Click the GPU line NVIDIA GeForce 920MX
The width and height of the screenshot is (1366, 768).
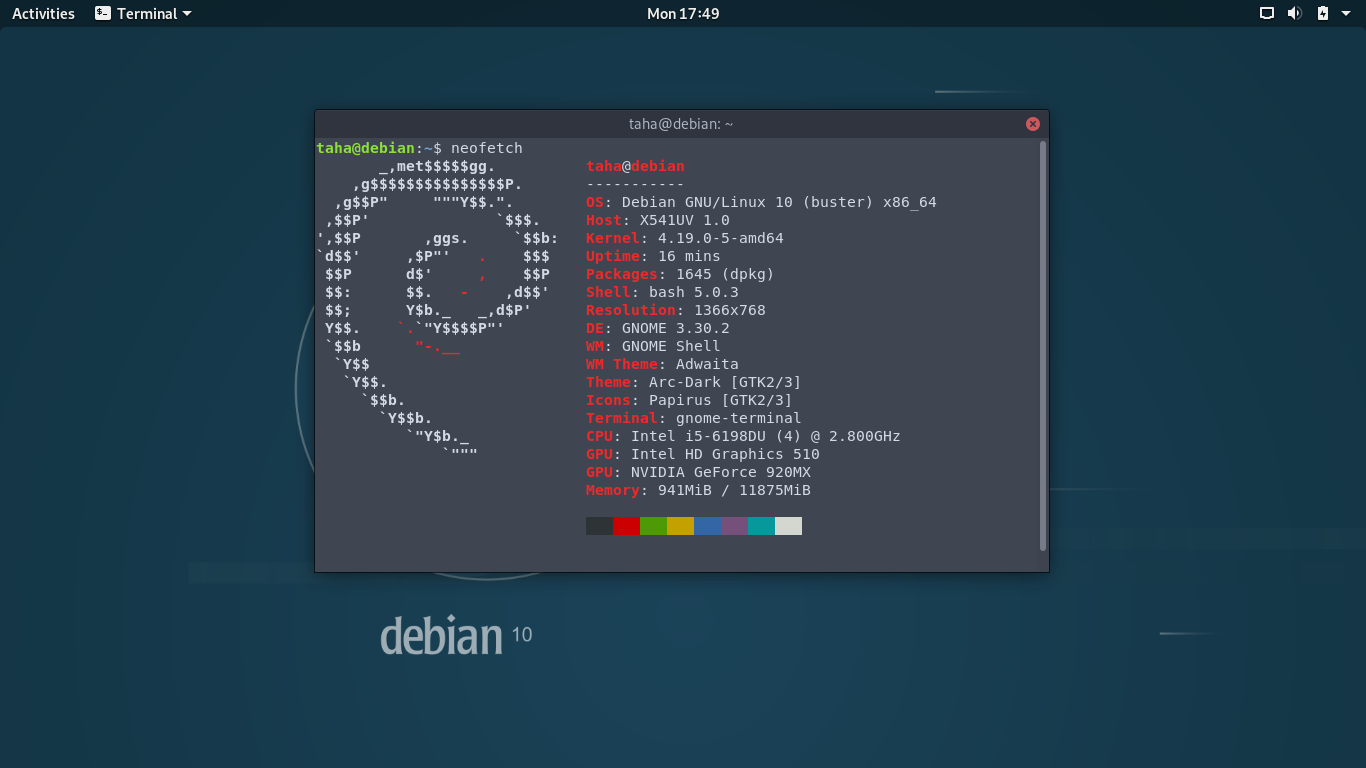[x=698, y=472]
